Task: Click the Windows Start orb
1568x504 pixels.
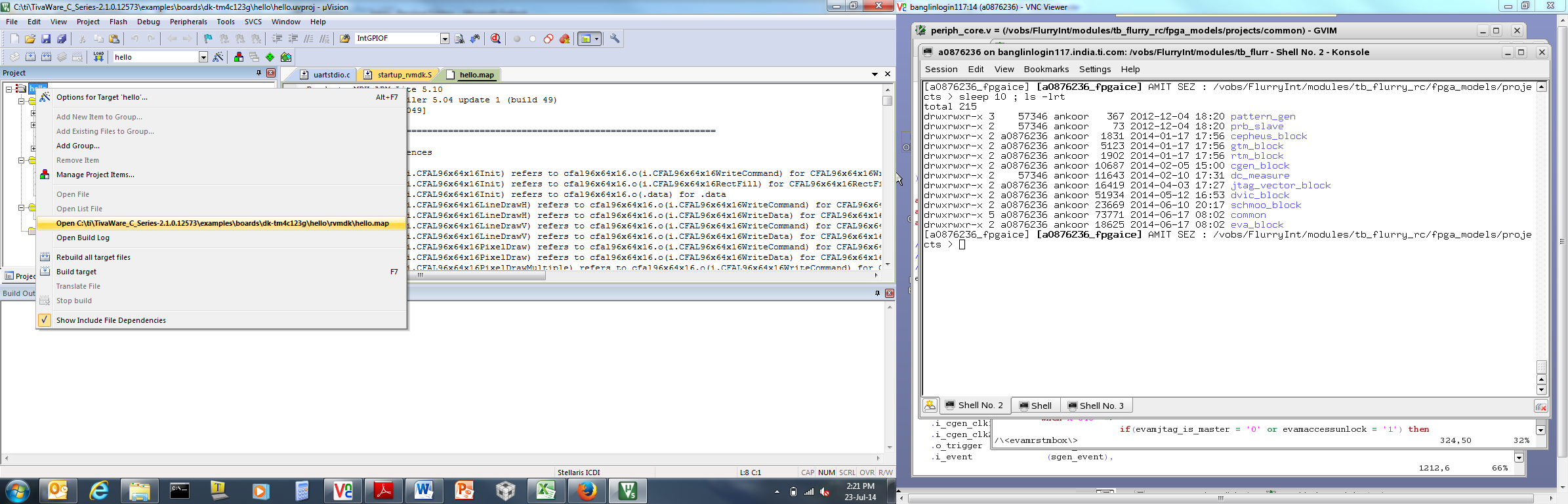Action: coord(17,491)
